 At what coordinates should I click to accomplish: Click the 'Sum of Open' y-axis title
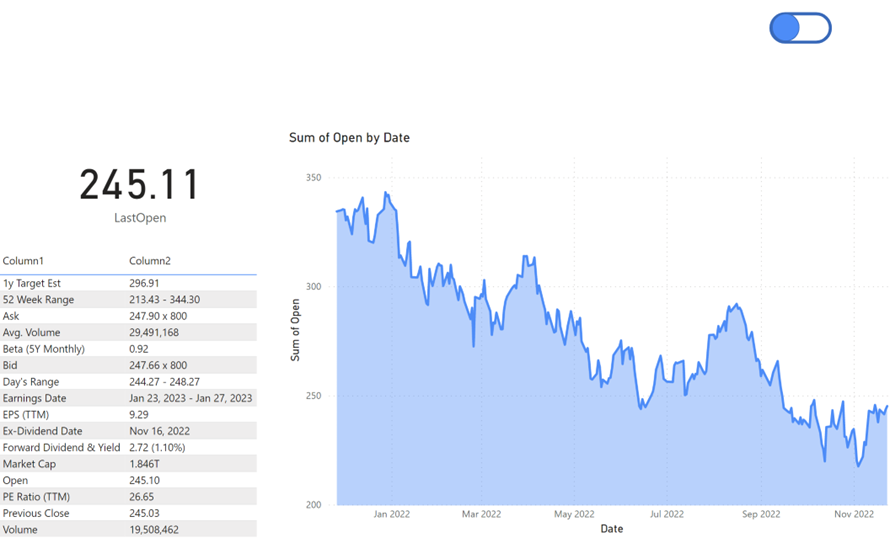pos(296,328)
